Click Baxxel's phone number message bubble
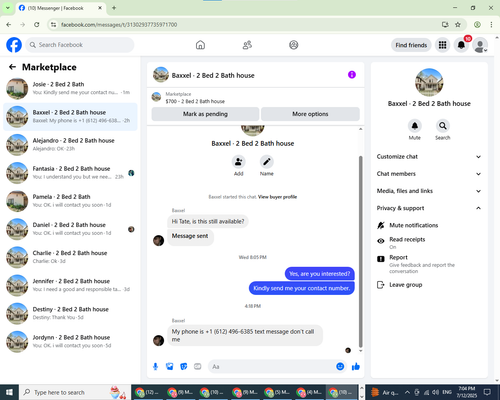This screenshot has width=500, height=400. tap(245, 336)
